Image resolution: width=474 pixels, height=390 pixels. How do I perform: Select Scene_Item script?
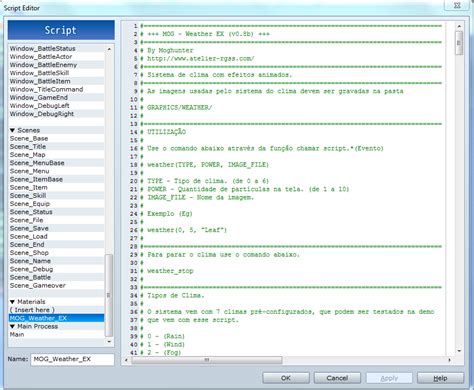tap(57, 187)
